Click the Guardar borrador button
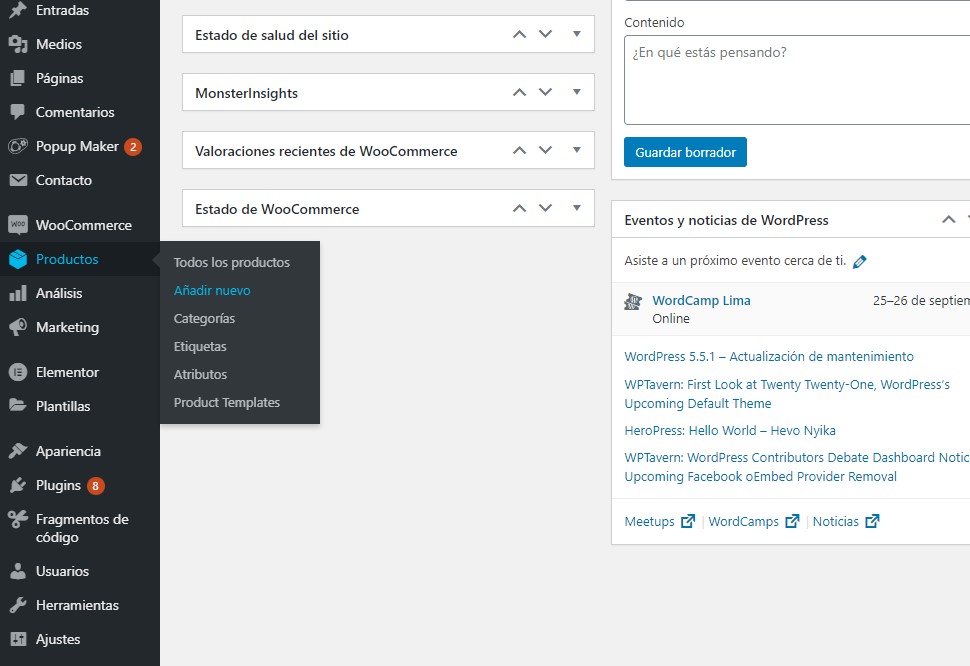 [685, 152]
